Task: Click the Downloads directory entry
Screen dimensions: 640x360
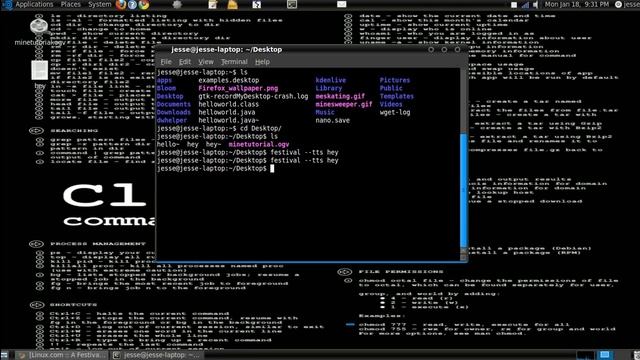Action: [173, 112]
